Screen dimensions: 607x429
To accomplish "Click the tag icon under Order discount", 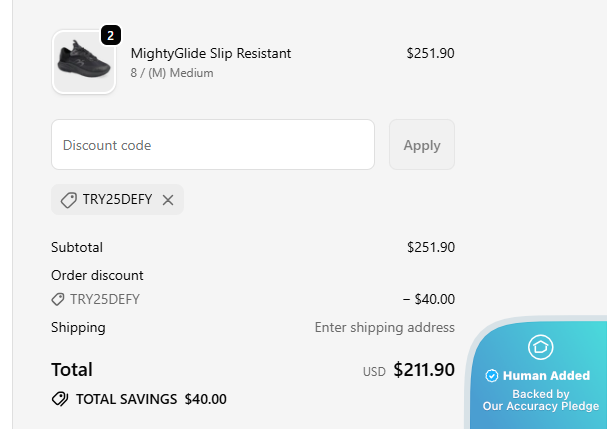I will 58,299.
